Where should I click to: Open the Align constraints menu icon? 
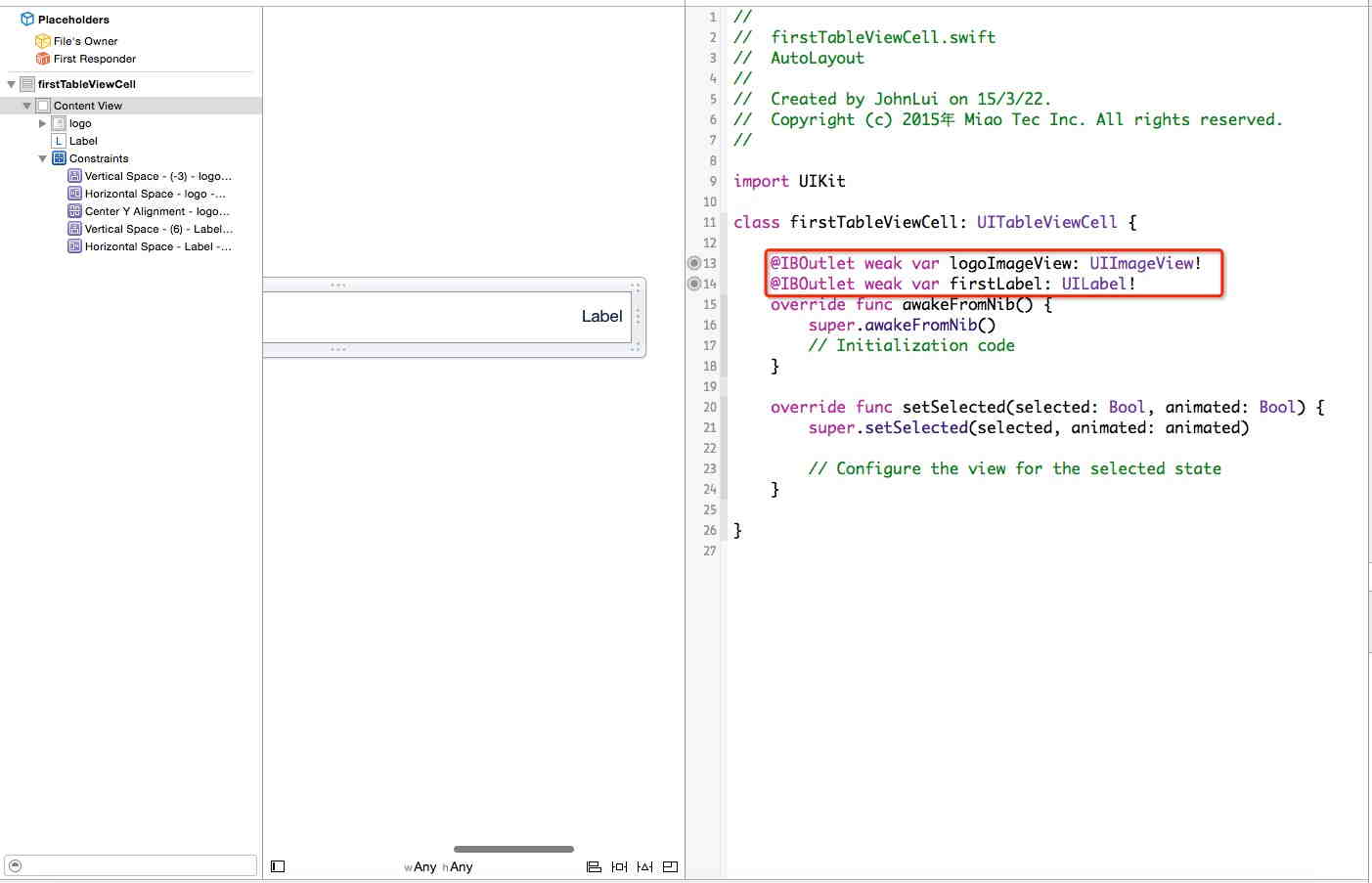[x=594, y=866]
